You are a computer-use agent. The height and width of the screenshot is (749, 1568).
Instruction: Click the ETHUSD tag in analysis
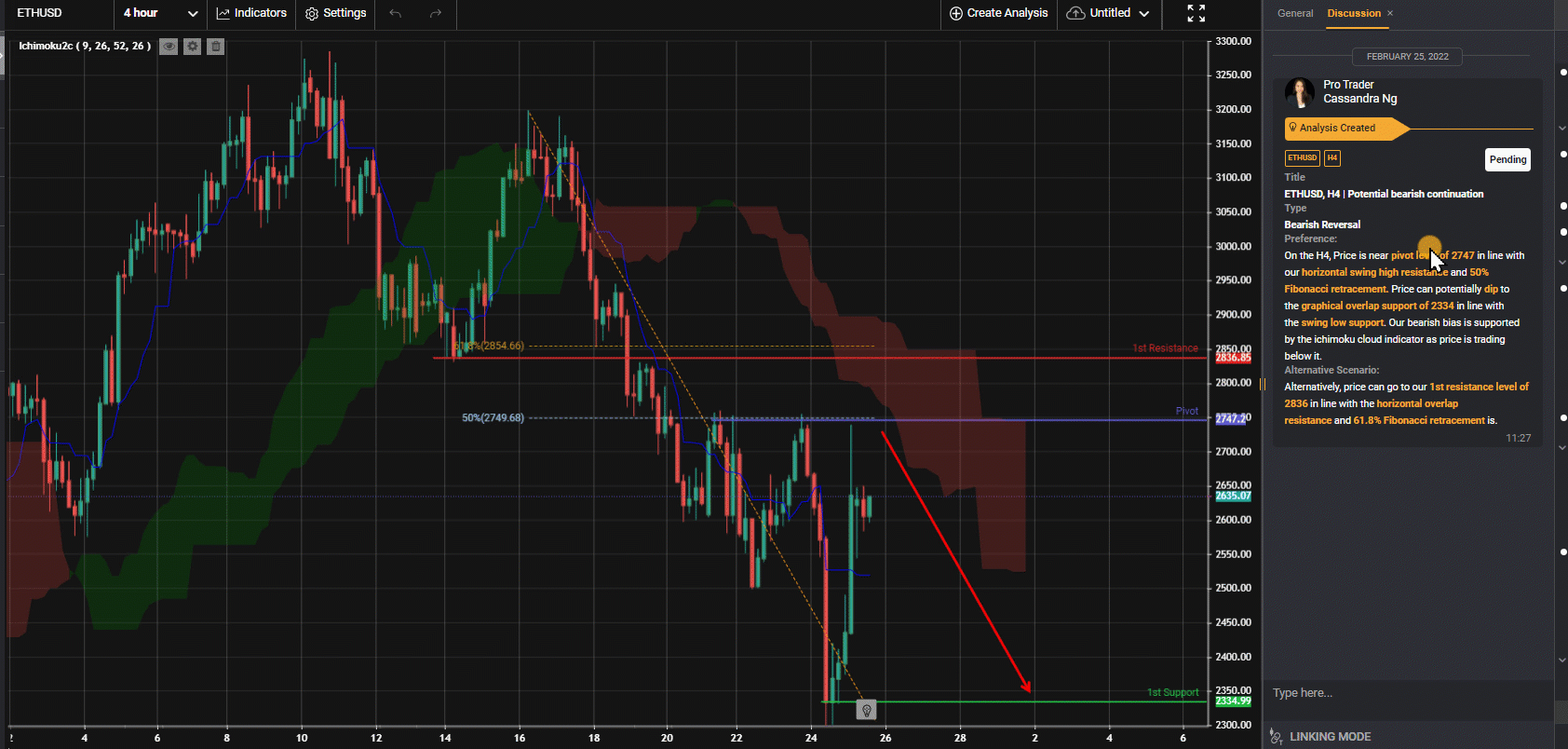(1302, 157)
